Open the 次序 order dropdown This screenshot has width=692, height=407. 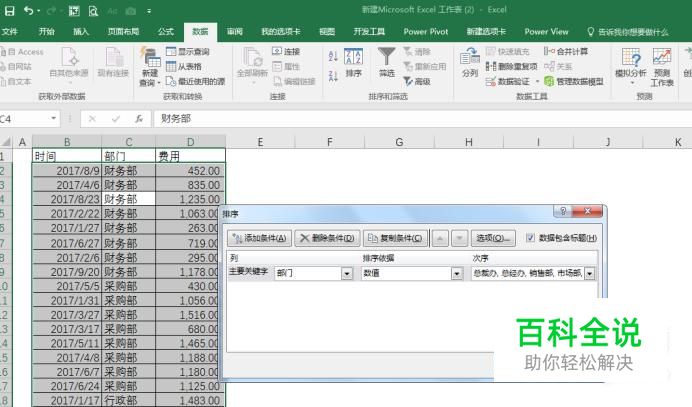[x=590, y=274]
